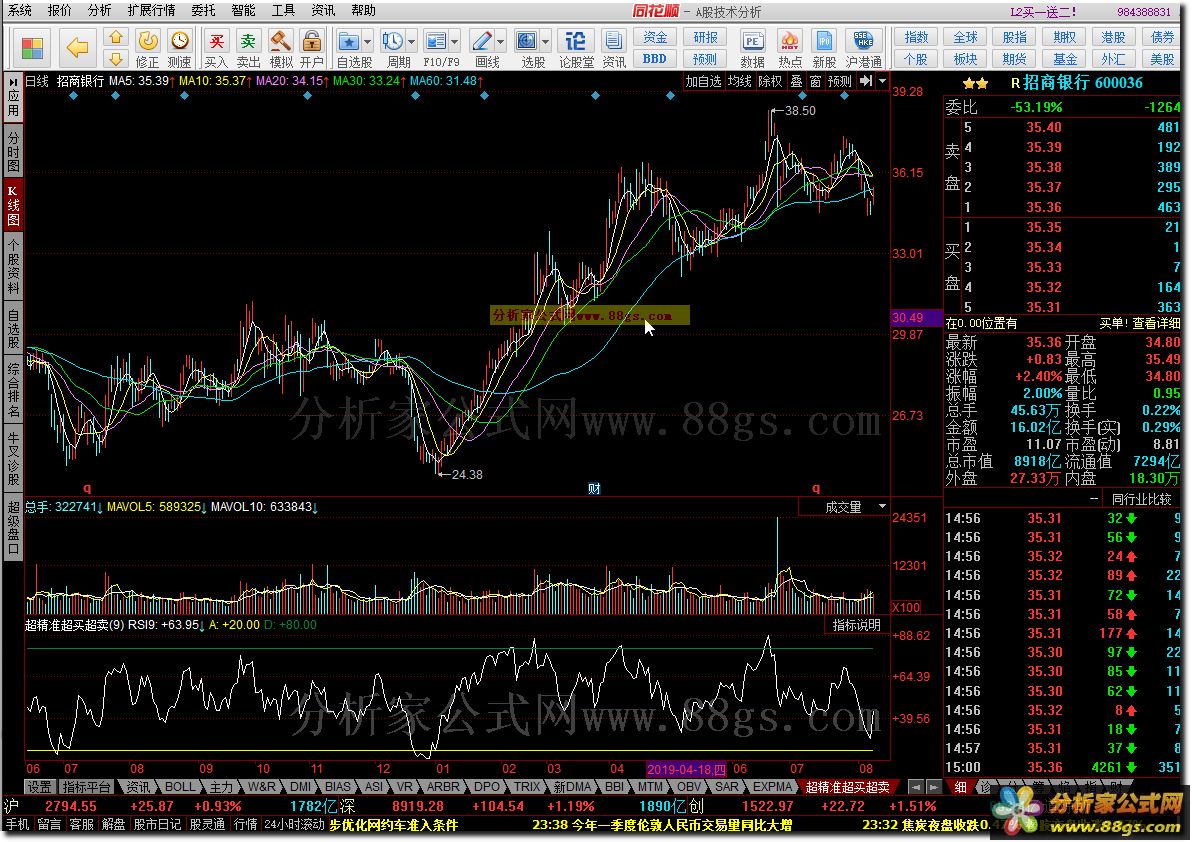Image resolution: width=1192 pixels, height=842 pixels.
Task: Click the 沪港通 SSE HKE icon
Action: 864,49
